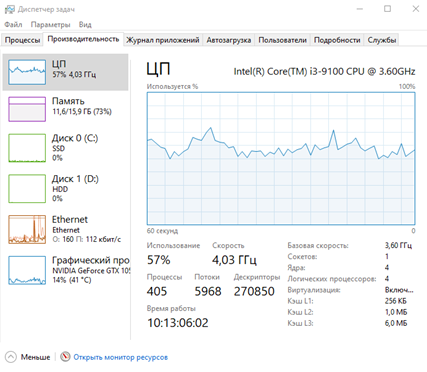The height and width of the screenshot is (372, 427).
Task: Click the ЦП mini graph thumbnail
Action: (27, 72)
